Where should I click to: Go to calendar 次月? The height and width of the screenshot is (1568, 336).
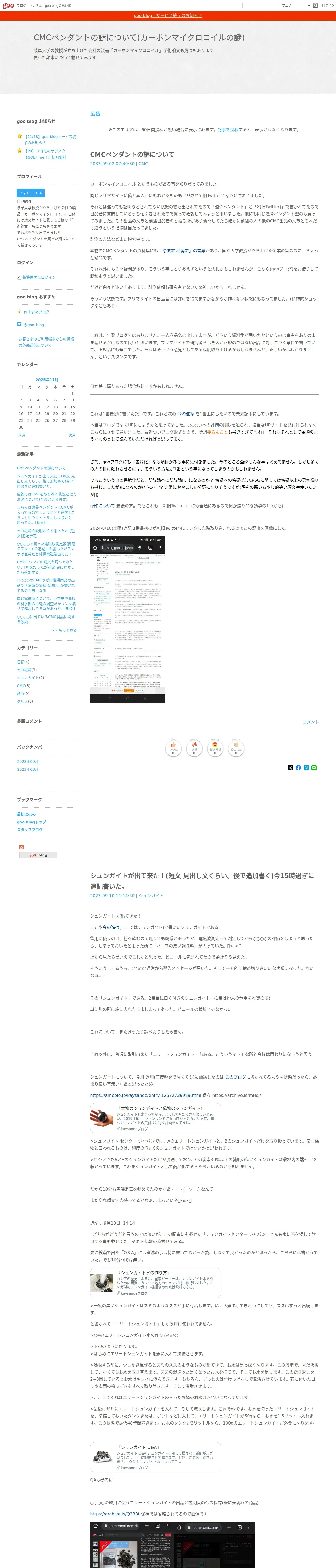[x=72, y=435]
